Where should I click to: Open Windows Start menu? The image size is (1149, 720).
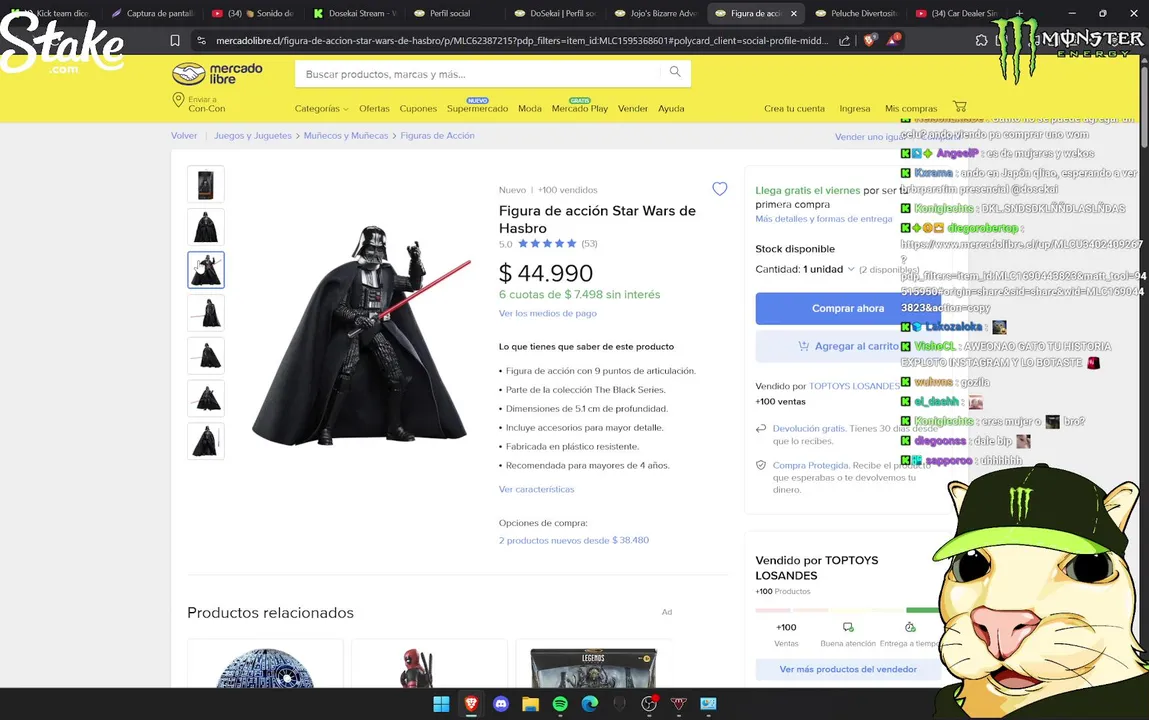tap(441, 704)
